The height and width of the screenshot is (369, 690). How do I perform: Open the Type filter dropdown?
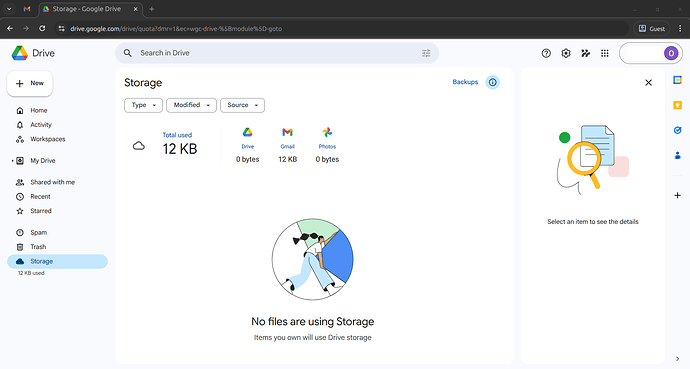[143, 105]
